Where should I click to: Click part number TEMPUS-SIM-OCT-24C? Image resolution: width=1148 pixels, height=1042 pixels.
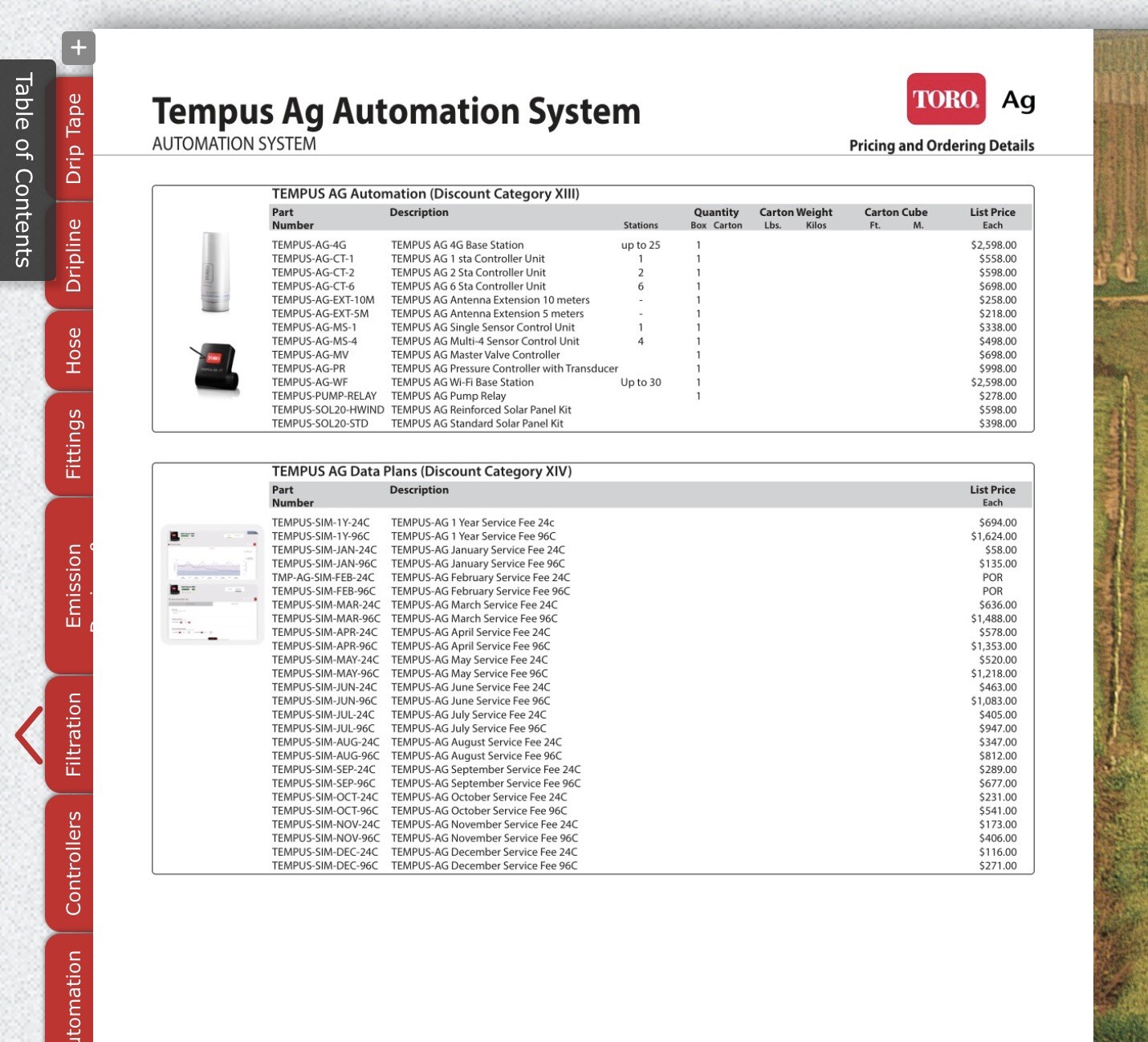point(325,797)
